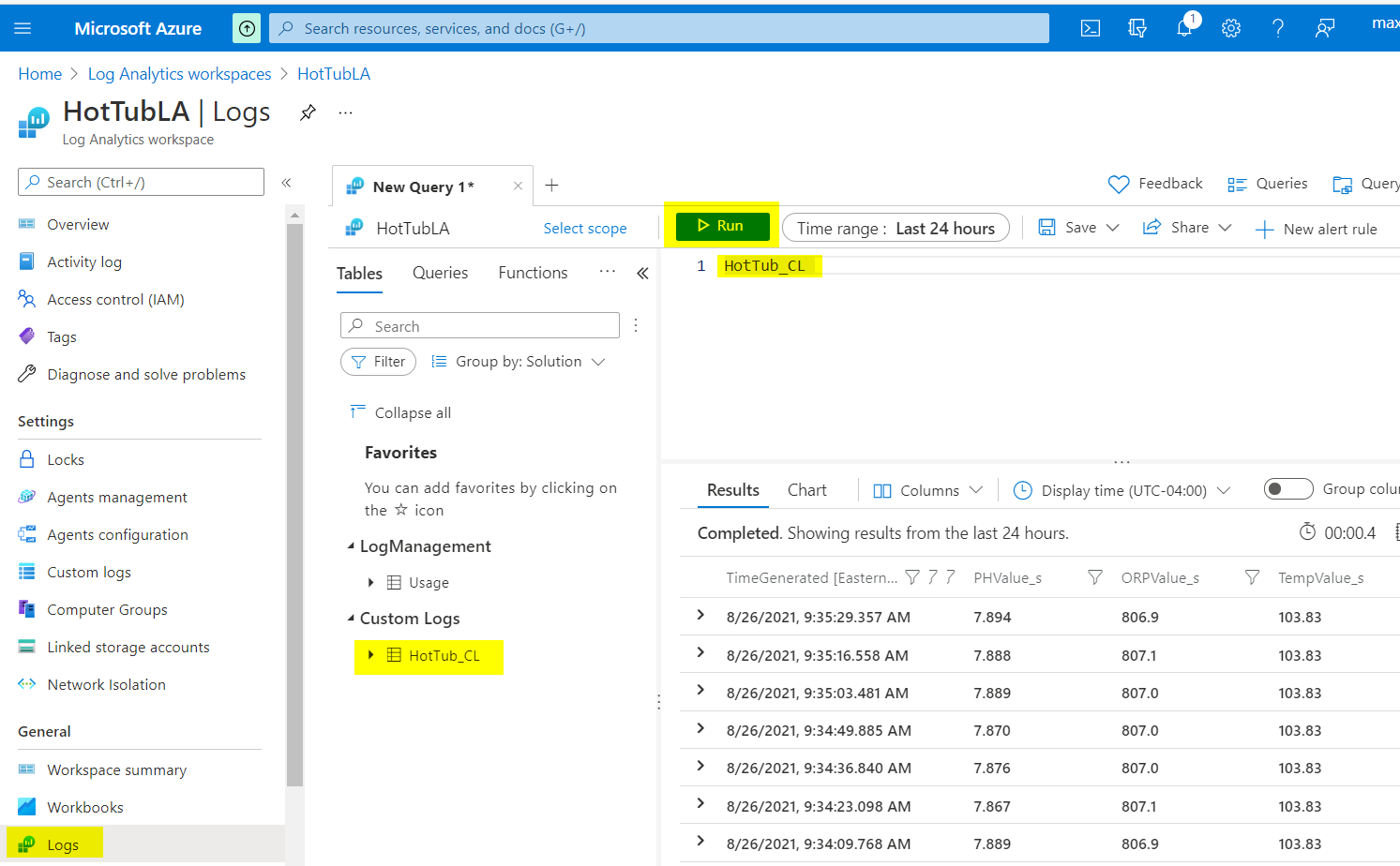Click the left menu vertical scrollbar
The image size is (1400, 866).
click(294, 506)
